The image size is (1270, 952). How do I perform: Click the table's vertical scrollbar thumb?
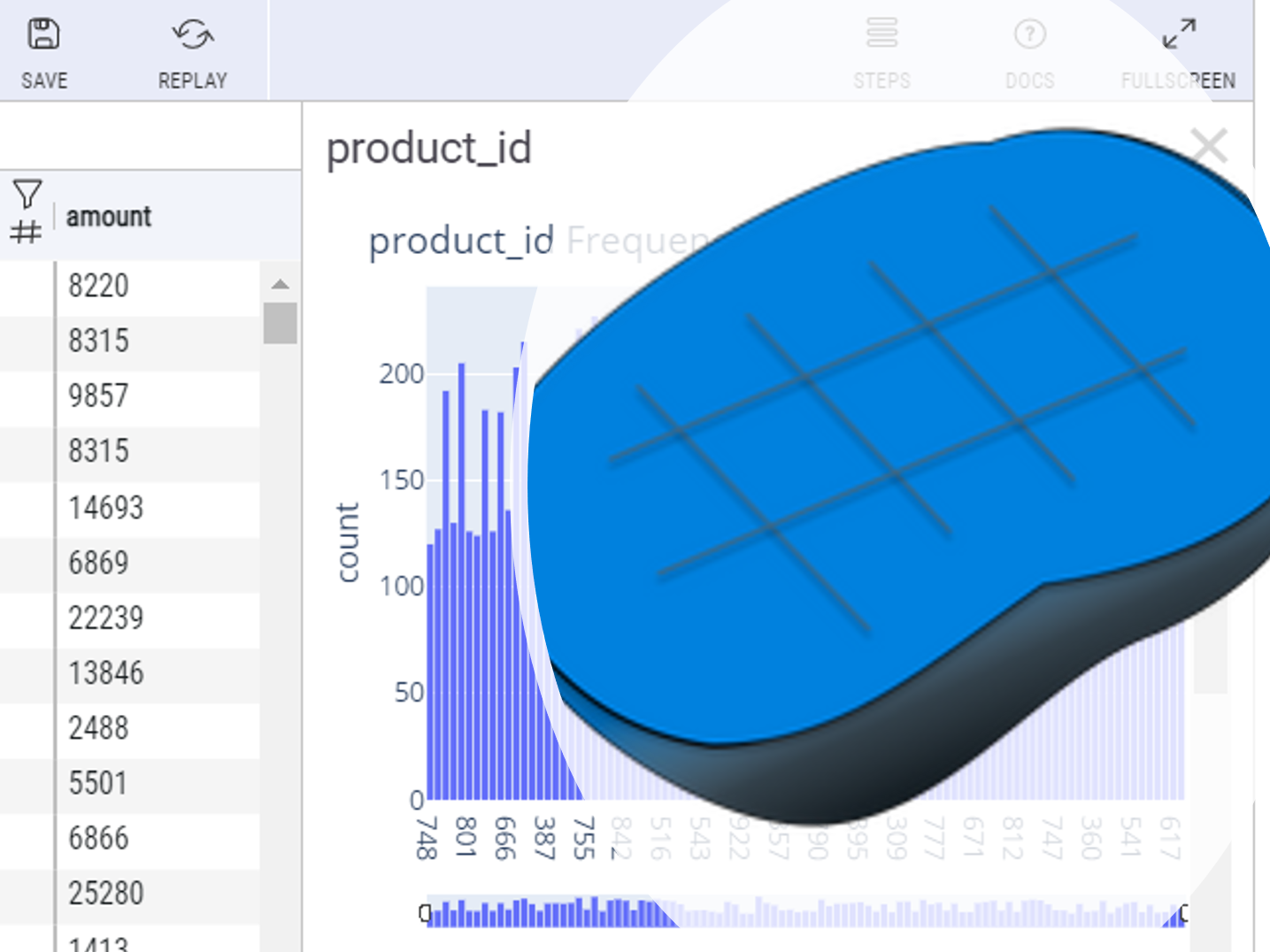[x=280, y=323]
